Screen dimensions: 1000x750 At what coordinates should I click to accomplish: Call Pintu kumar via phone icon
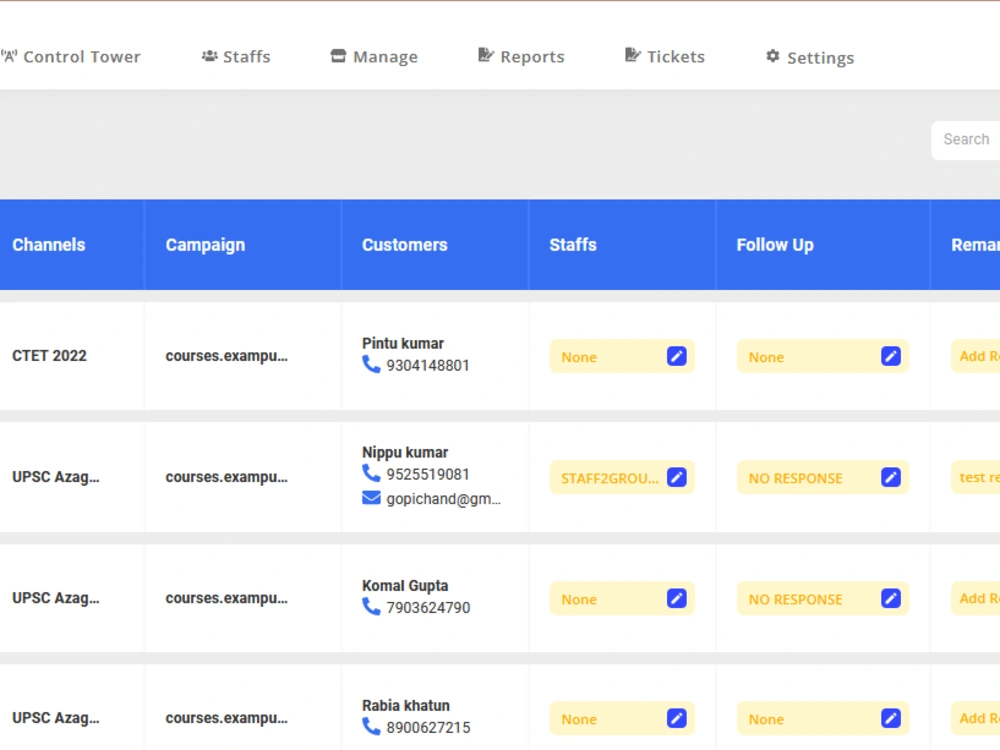(x=371, y=365)
